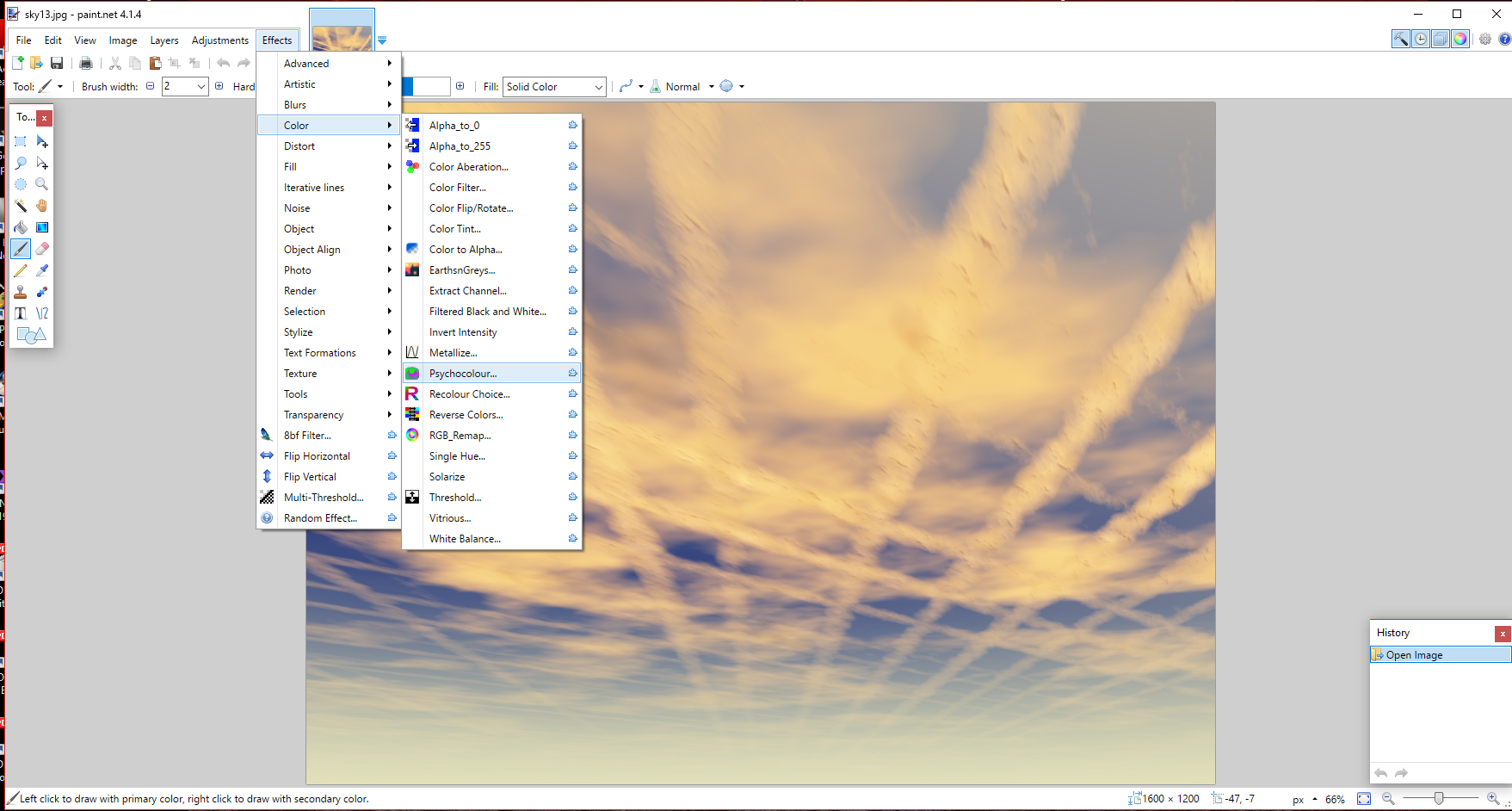Open Settings gear icon

[x=1485, y=39]
